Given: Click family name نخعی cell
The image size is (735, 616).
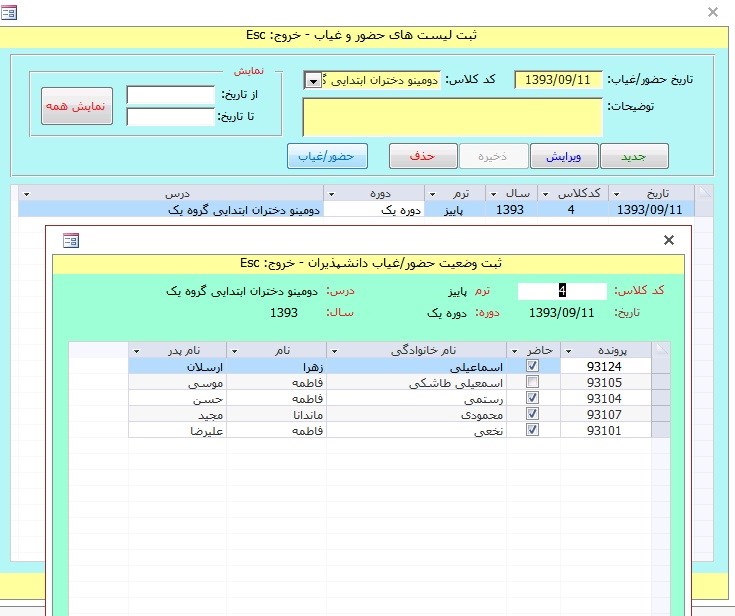Looking at the screenshot, I should click(416, 430).
